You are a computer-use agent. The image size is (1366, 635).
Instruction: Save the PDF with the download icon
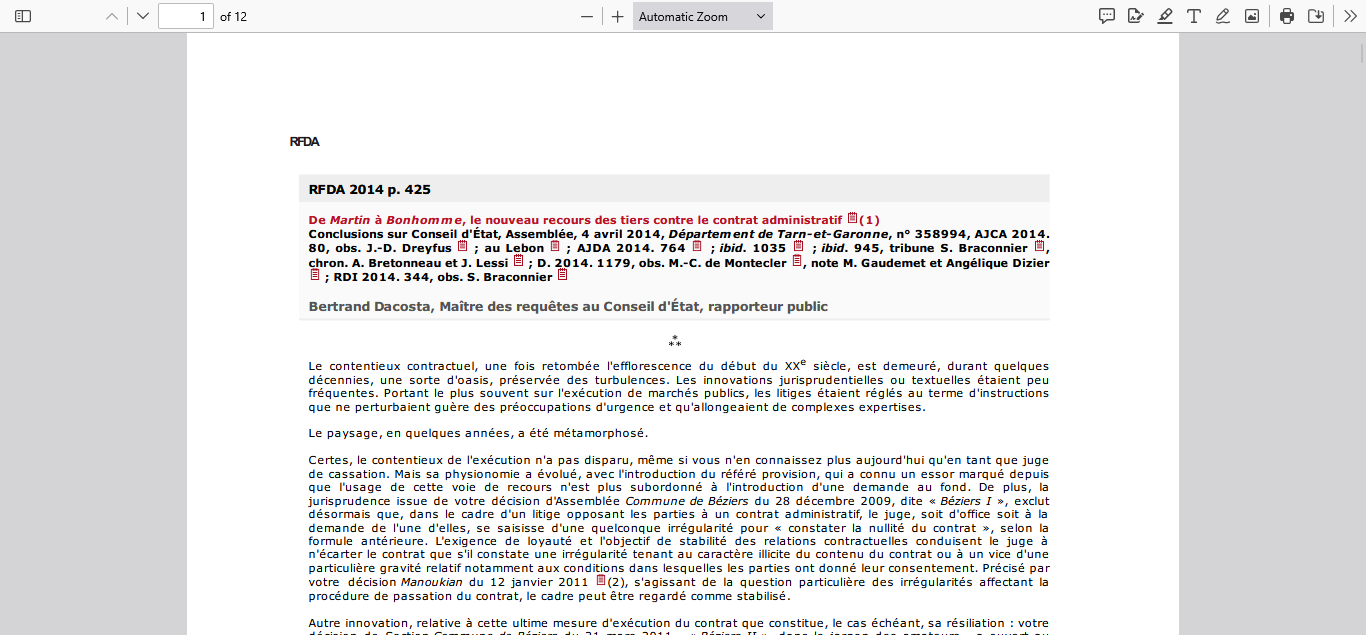coord(1316,16)
